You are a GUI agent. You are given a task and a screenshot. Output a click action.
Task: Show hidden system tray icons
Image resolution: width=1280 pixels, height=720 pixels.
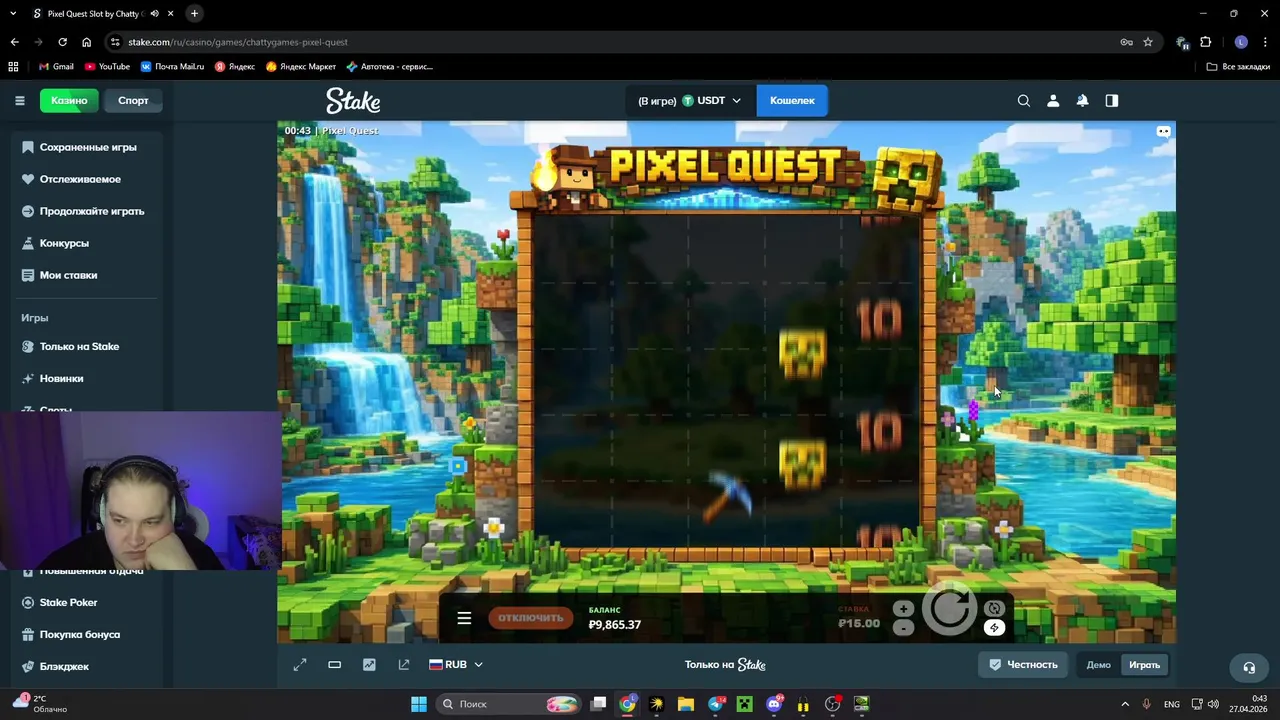pos(1125,704)
